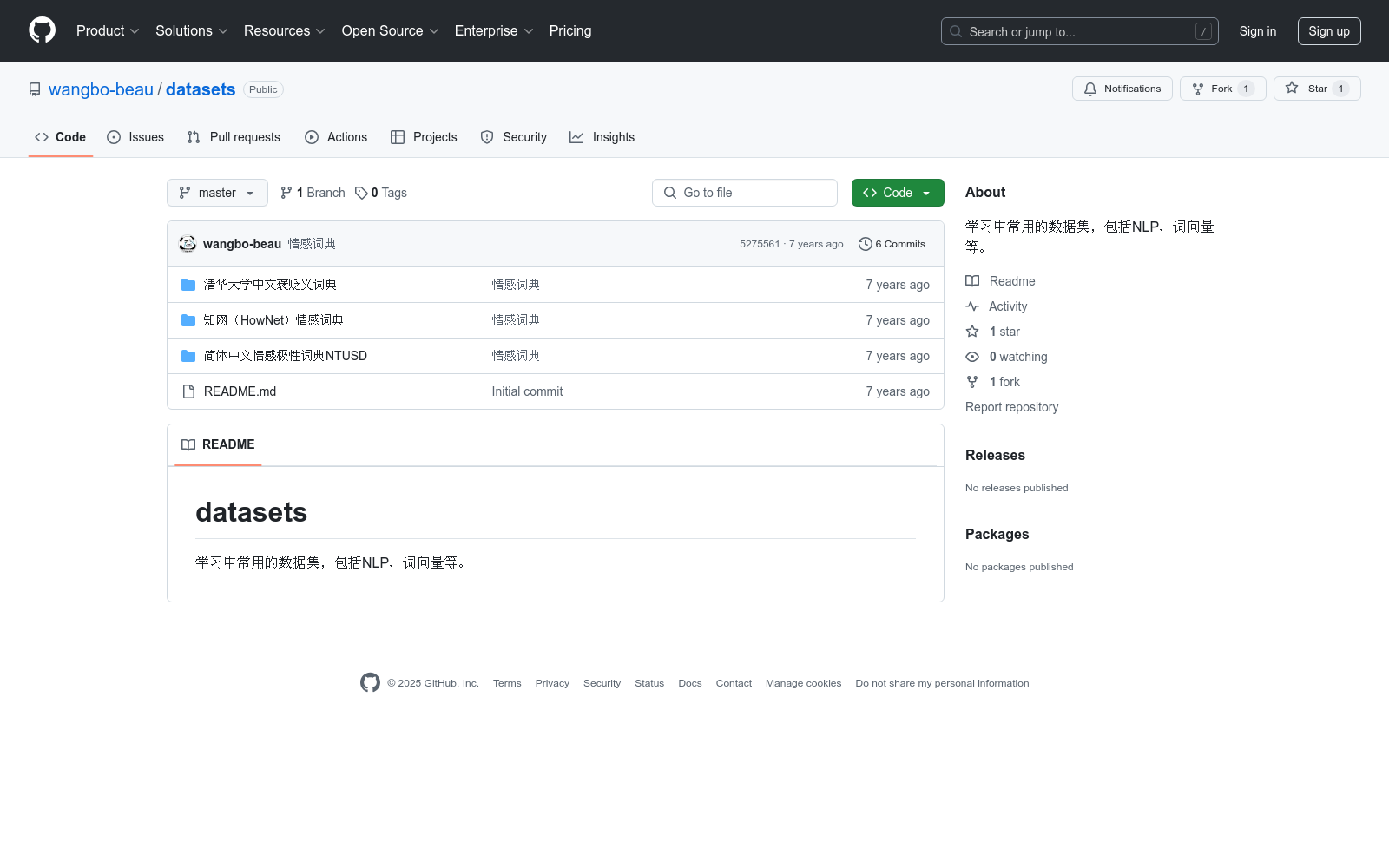Click Report repository link

point(1011,407)
